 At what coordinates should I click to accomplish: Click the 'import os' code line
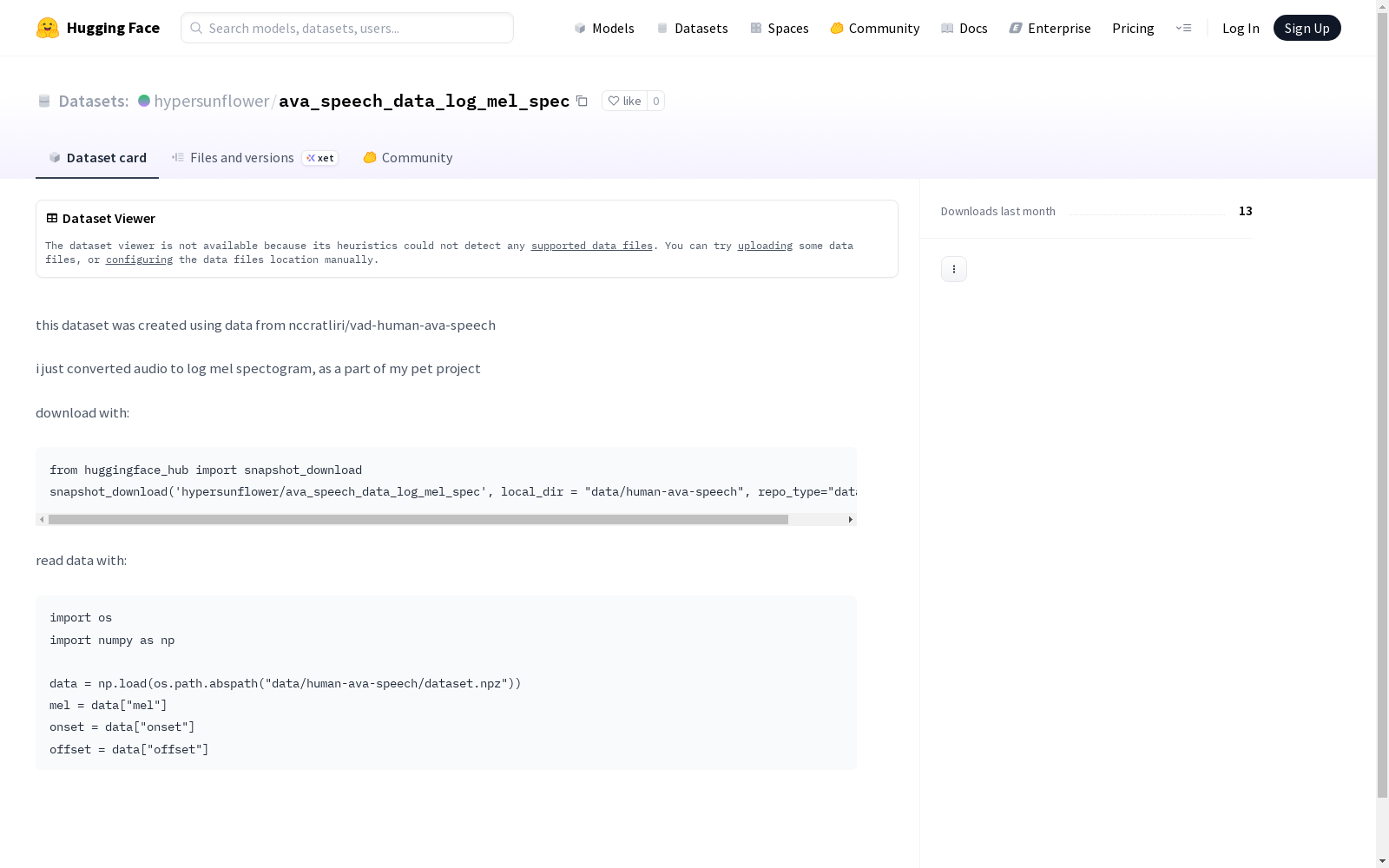[x=81, y=617]
